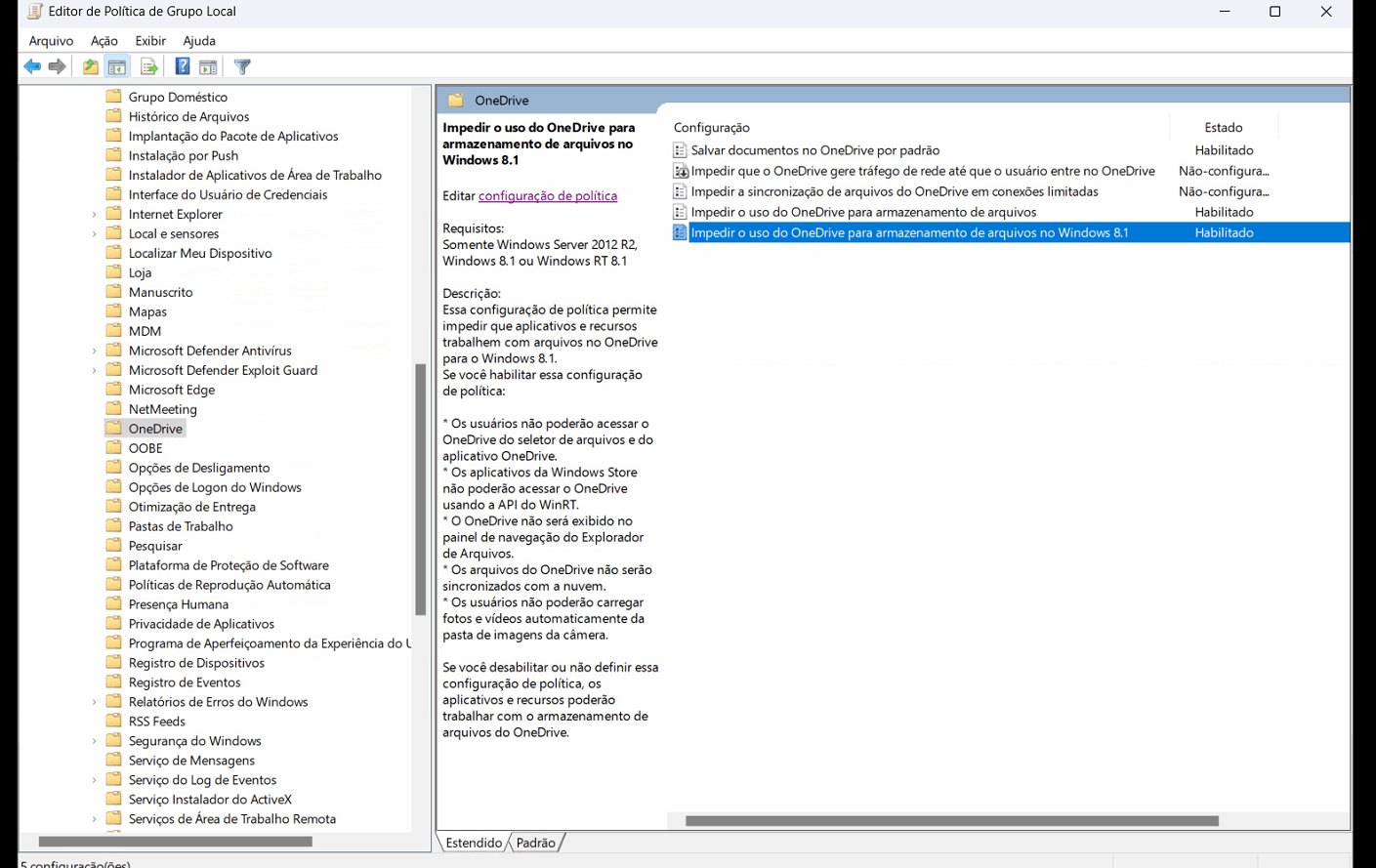Select Privacidade de Aplicativos in the tree
Viewport: 1376px width, 868px height.
coord(201,624)
